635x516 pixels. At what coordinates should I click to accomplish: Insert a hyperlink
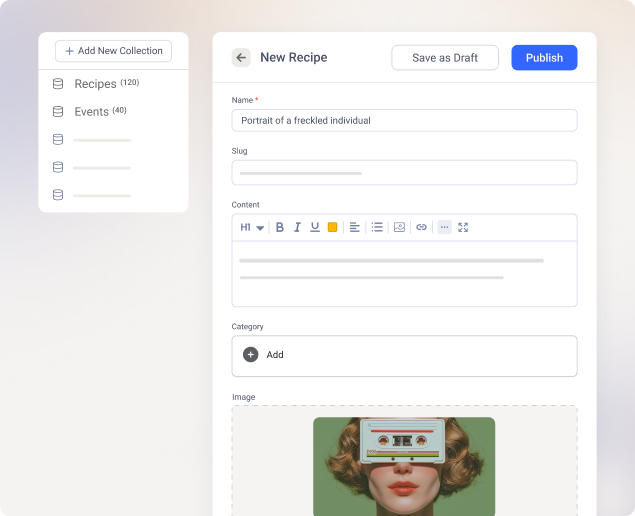421,227
